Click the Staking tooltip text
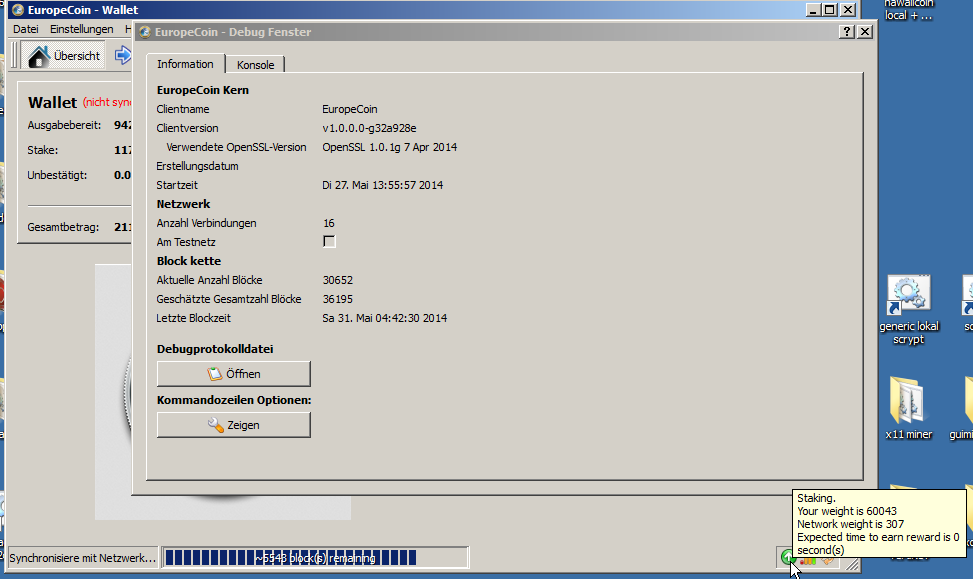 [878, 524]
